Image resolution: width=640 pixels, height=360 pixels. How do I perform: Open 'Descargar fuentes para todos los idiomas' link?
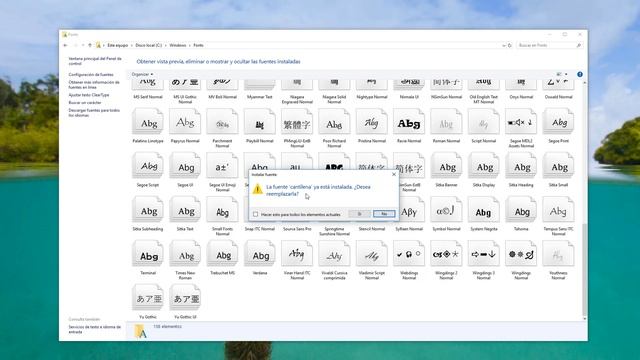[x=94, y=113]
